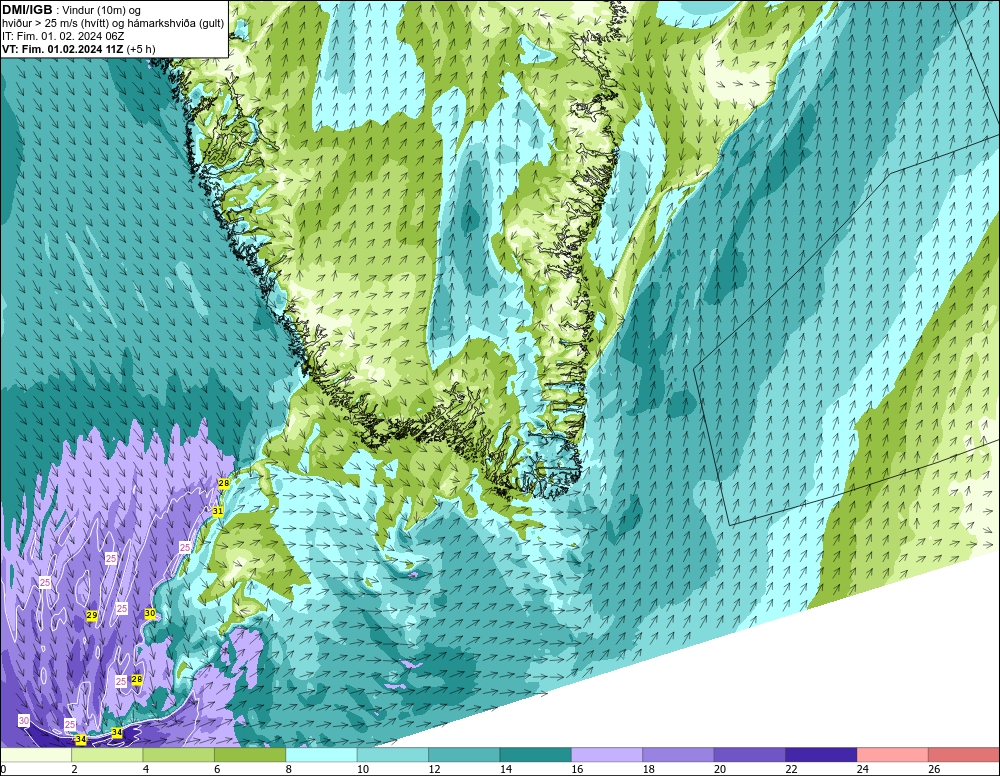Image resolution: width=1000 pixels, height=776 pixels.
Task: Click the 'DMI/IGB : Vindur (10m) og' title line
Action: point(72,10)
